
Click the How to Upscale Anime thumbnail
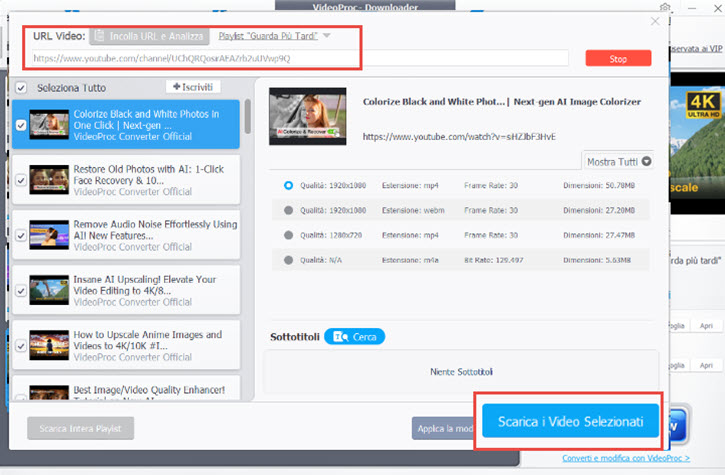tap(49, 345)
